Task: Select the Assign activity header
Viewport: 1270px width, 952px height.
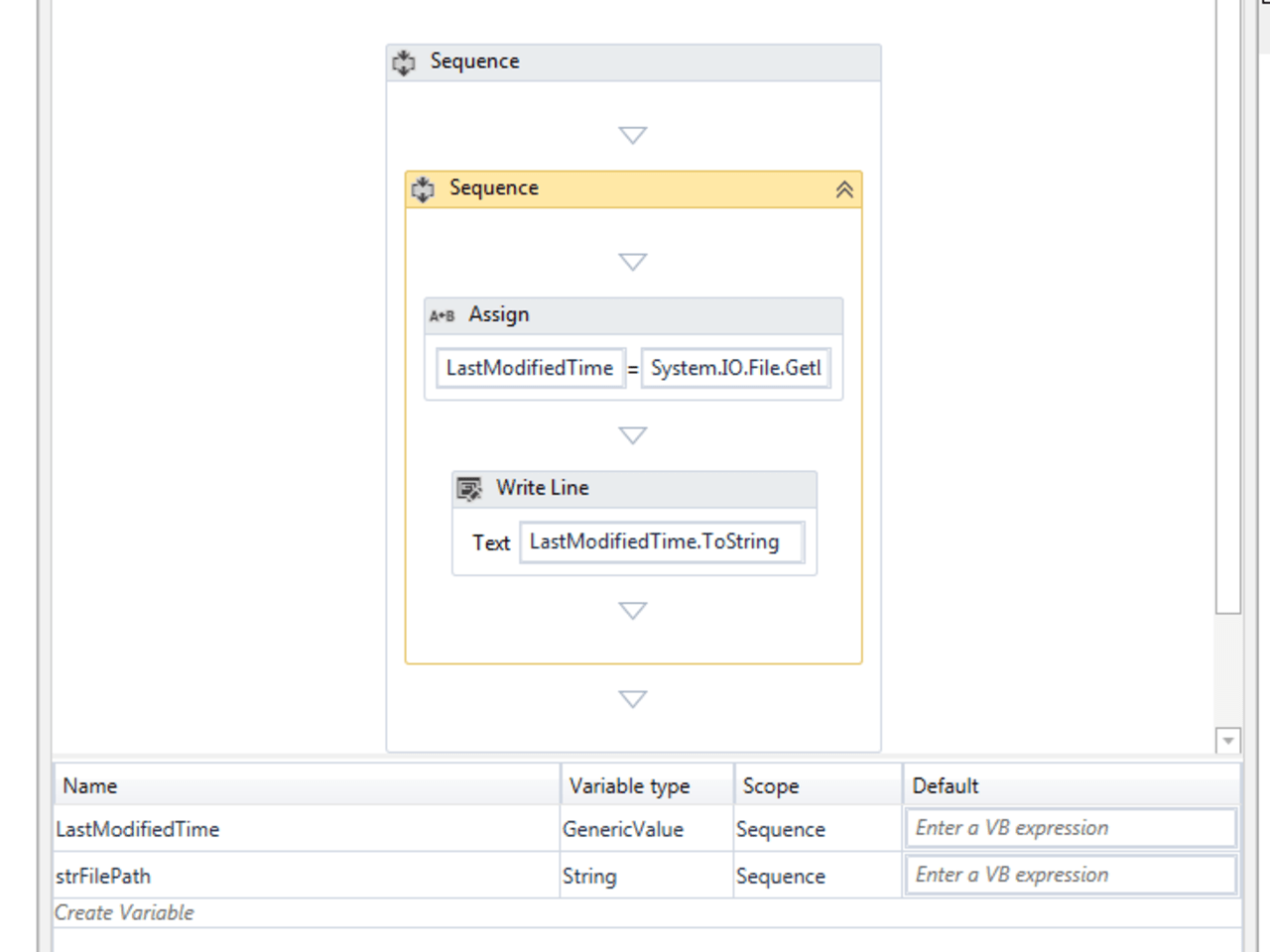Action: [x=633, y=315]
